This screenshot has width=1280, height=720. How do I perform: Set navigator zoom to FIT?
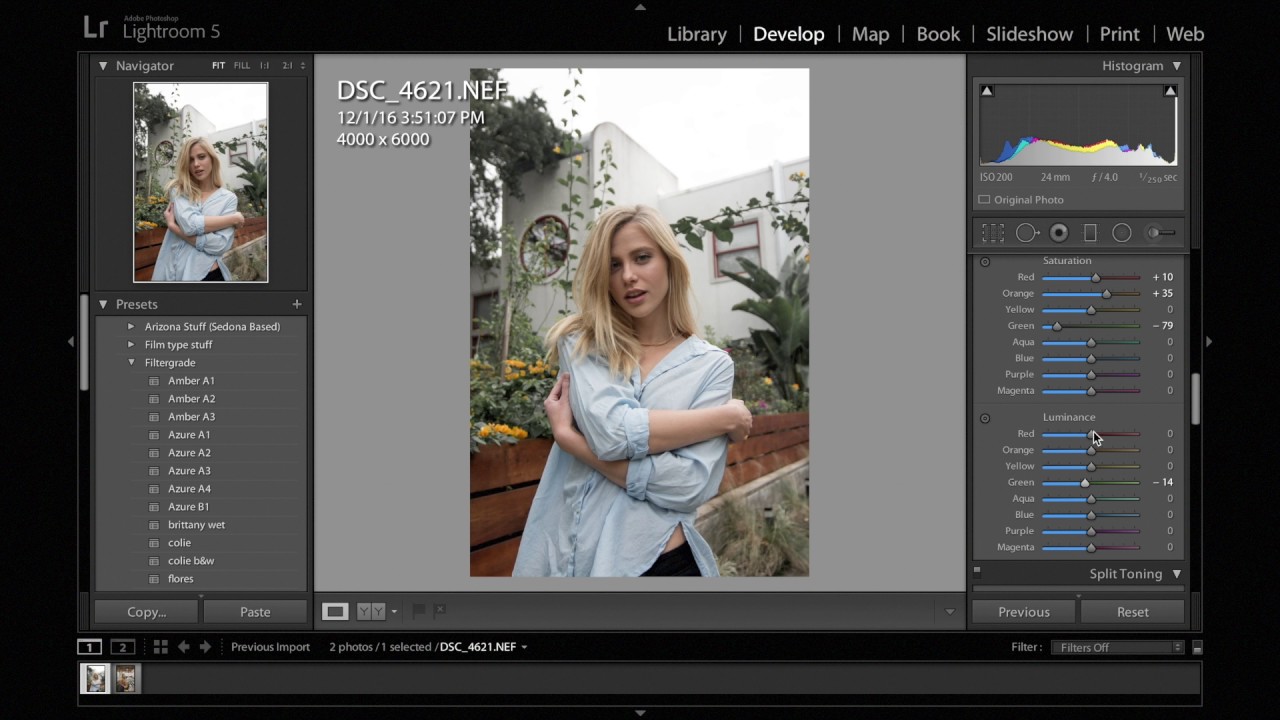pos(218,66)
